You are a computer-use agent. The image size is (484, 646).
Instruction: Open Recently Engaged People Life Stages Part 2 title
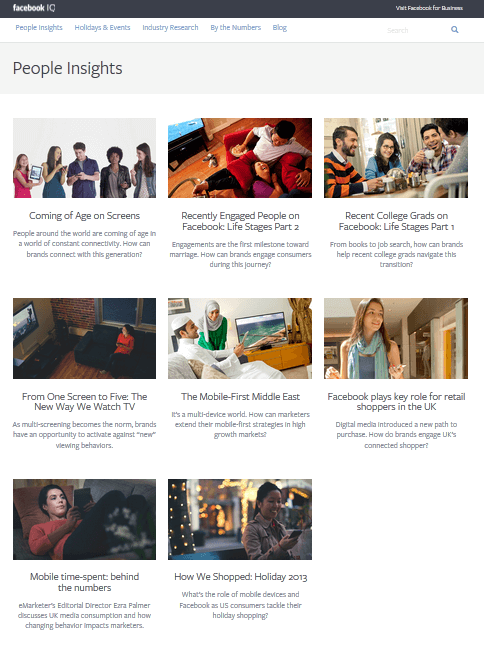(x=240, y=221)
